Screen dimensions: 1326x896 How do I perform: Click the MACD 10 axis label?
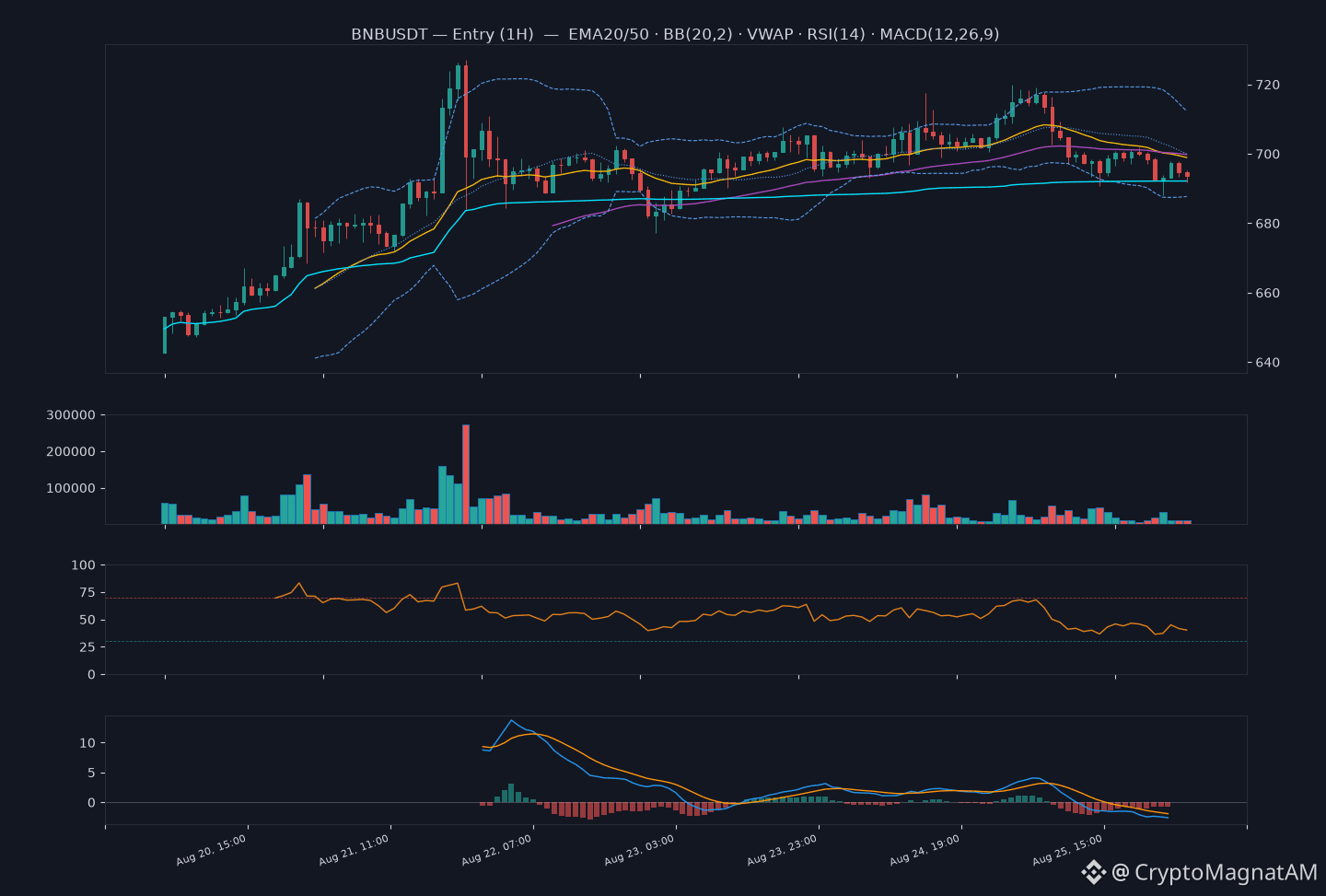point(87,742)
